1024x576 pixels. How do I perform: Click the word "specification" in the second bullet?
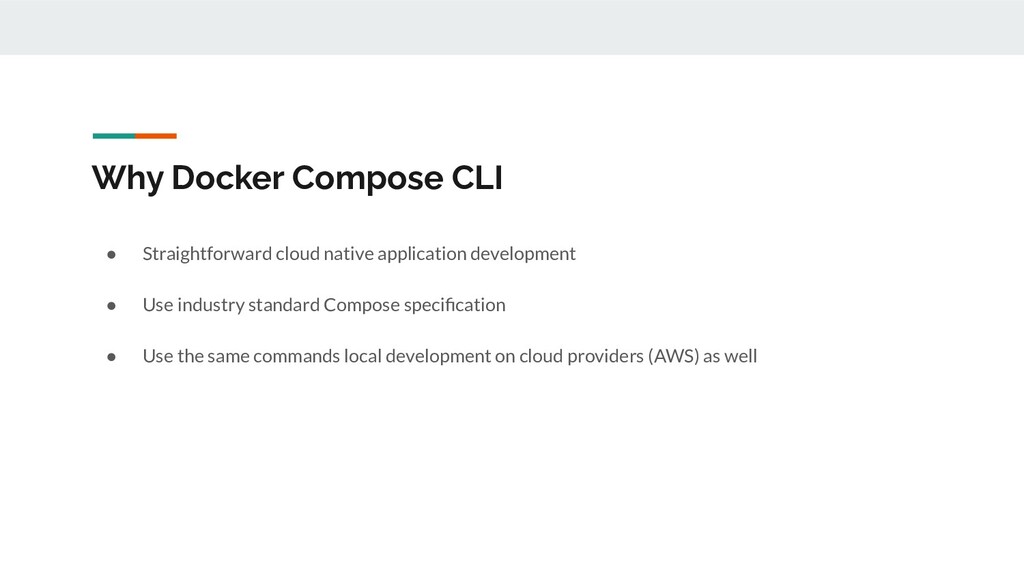455,305
